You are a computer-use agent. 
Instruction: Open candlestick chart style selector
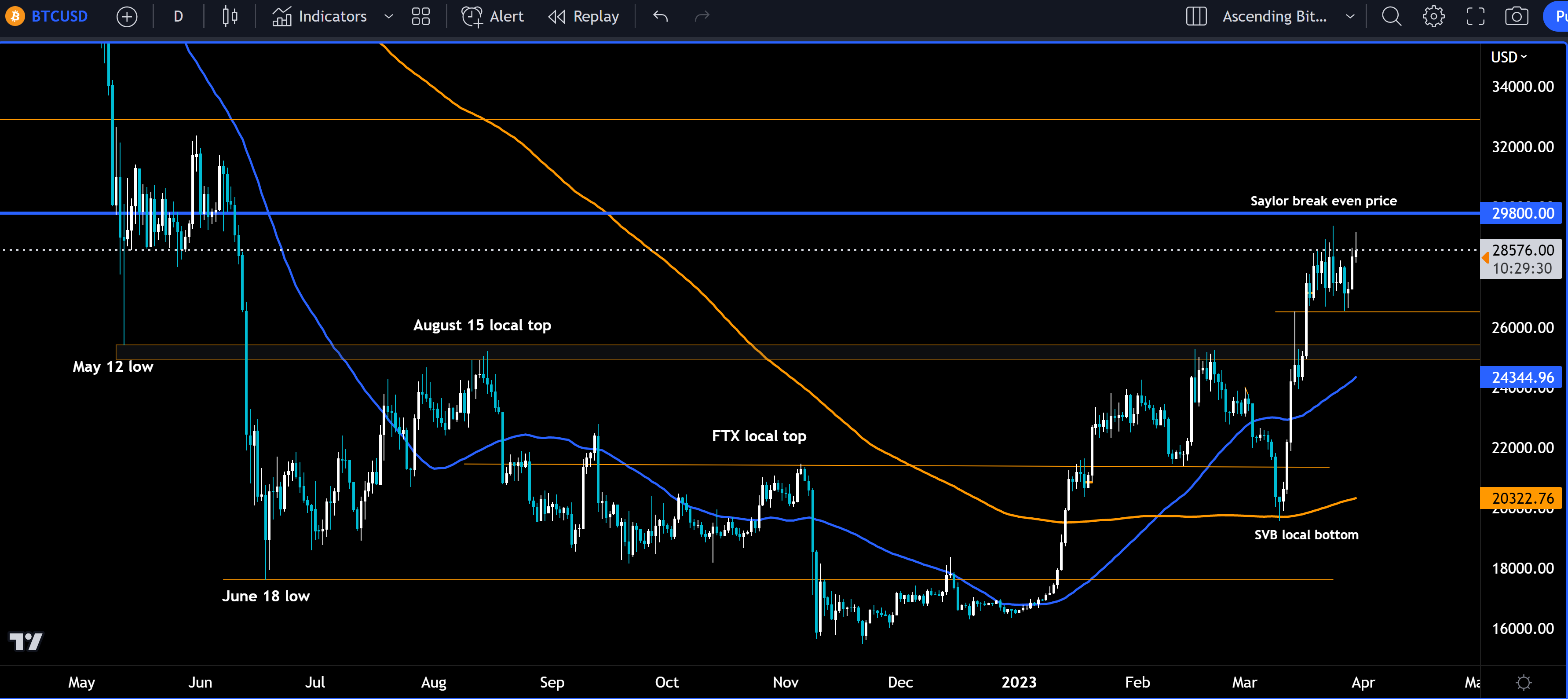point(230,16)
